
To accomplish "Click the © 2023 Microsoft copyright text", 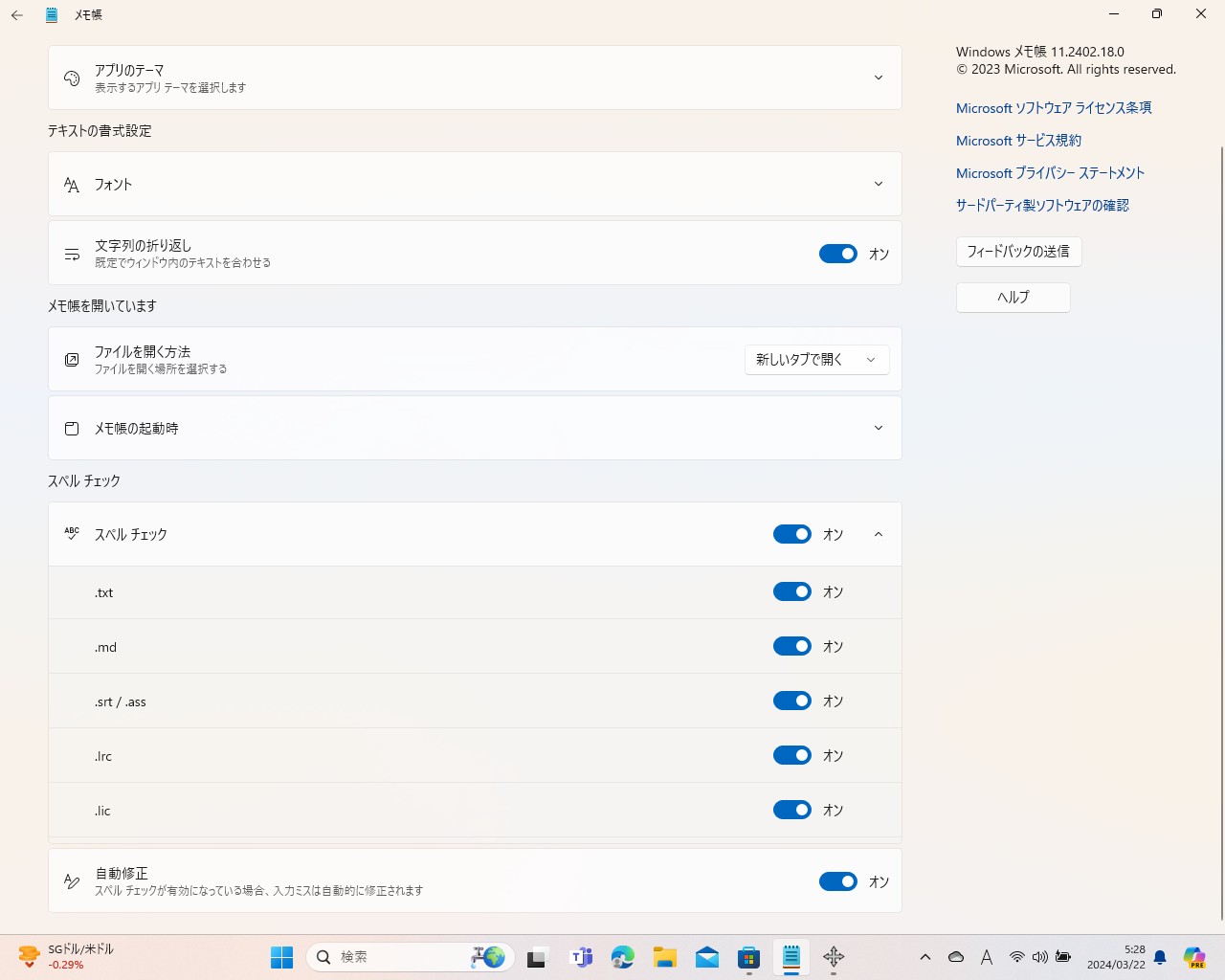I will [x=1066, y=70].
